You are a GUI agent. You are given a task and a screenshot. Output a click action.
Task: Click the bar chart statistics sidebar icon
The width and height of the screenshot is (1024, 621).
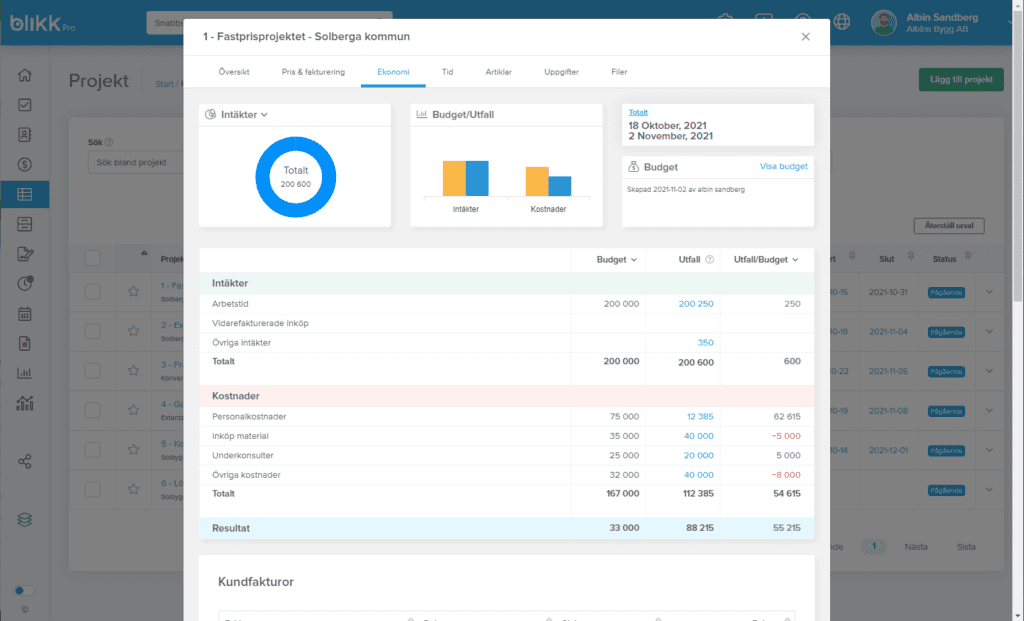[25, 373]
